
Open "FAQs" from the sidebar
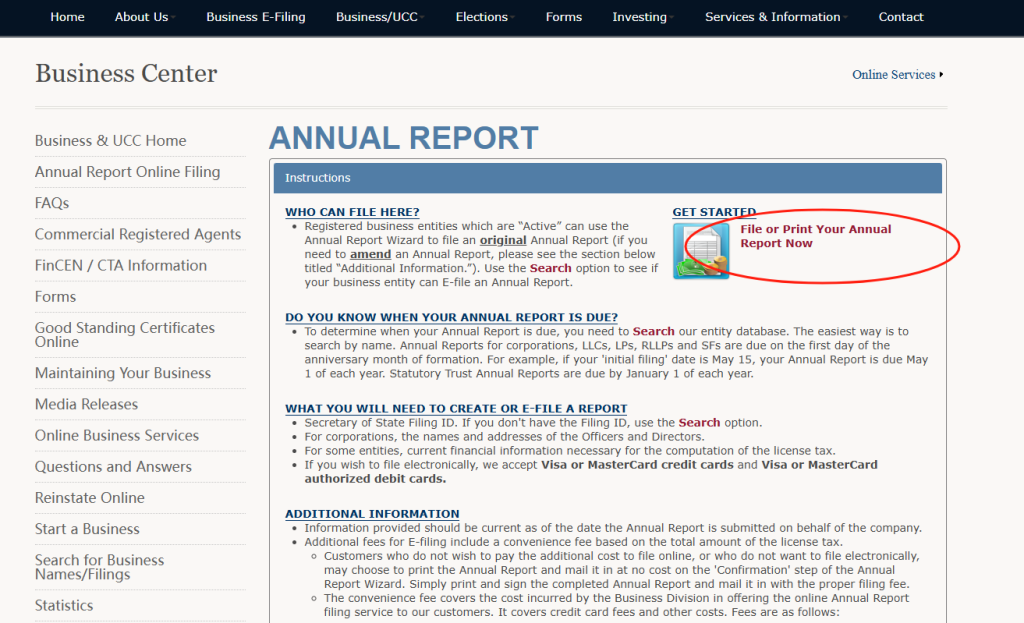(x=51, y=203)
